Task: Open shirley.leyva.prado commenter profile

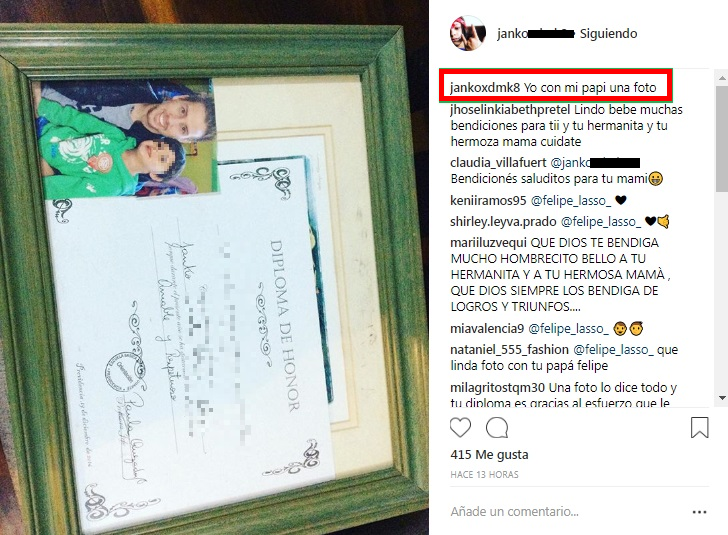Action: pos(503,222)
